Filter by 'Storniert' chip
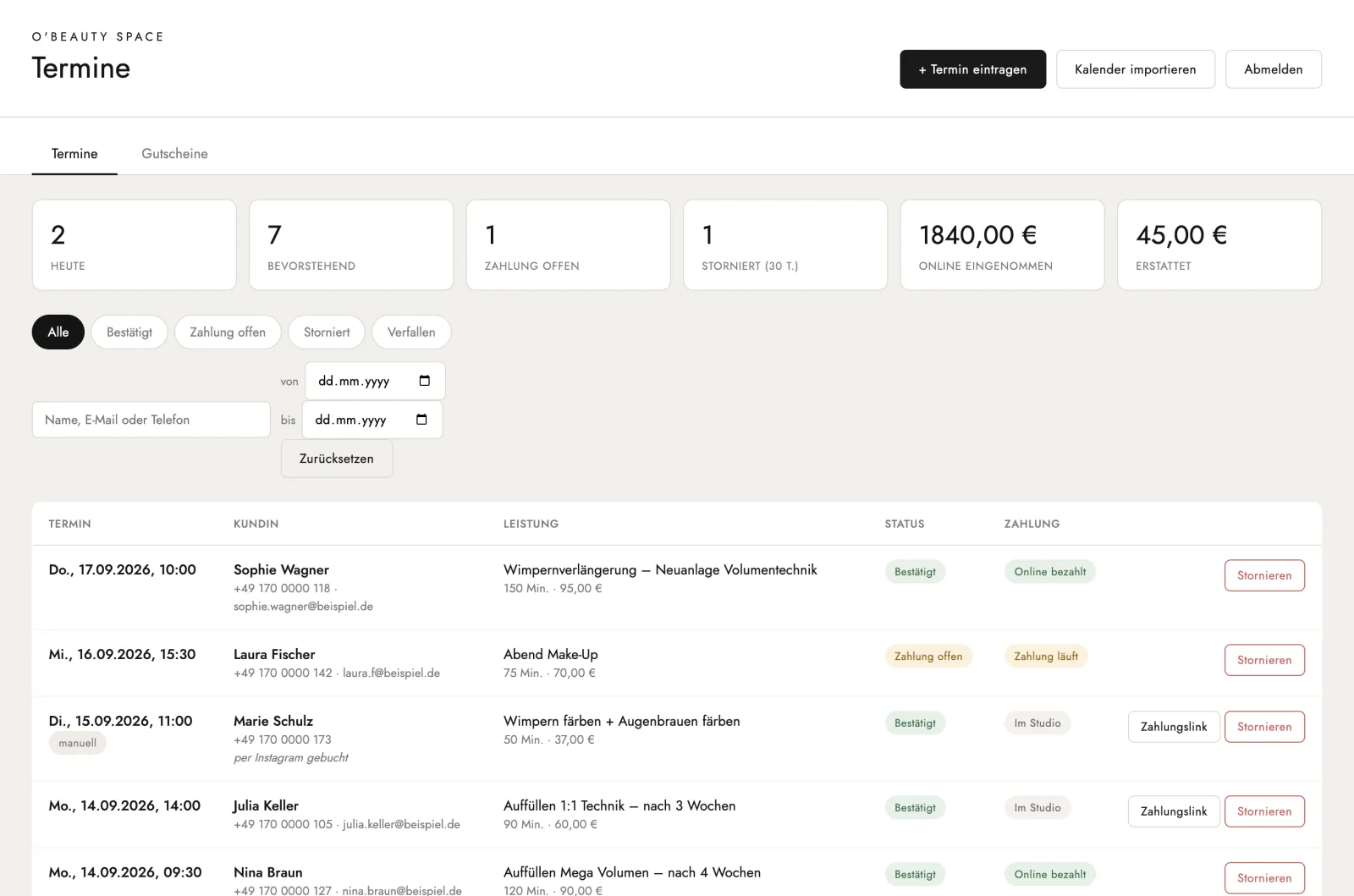 point(327,332)
